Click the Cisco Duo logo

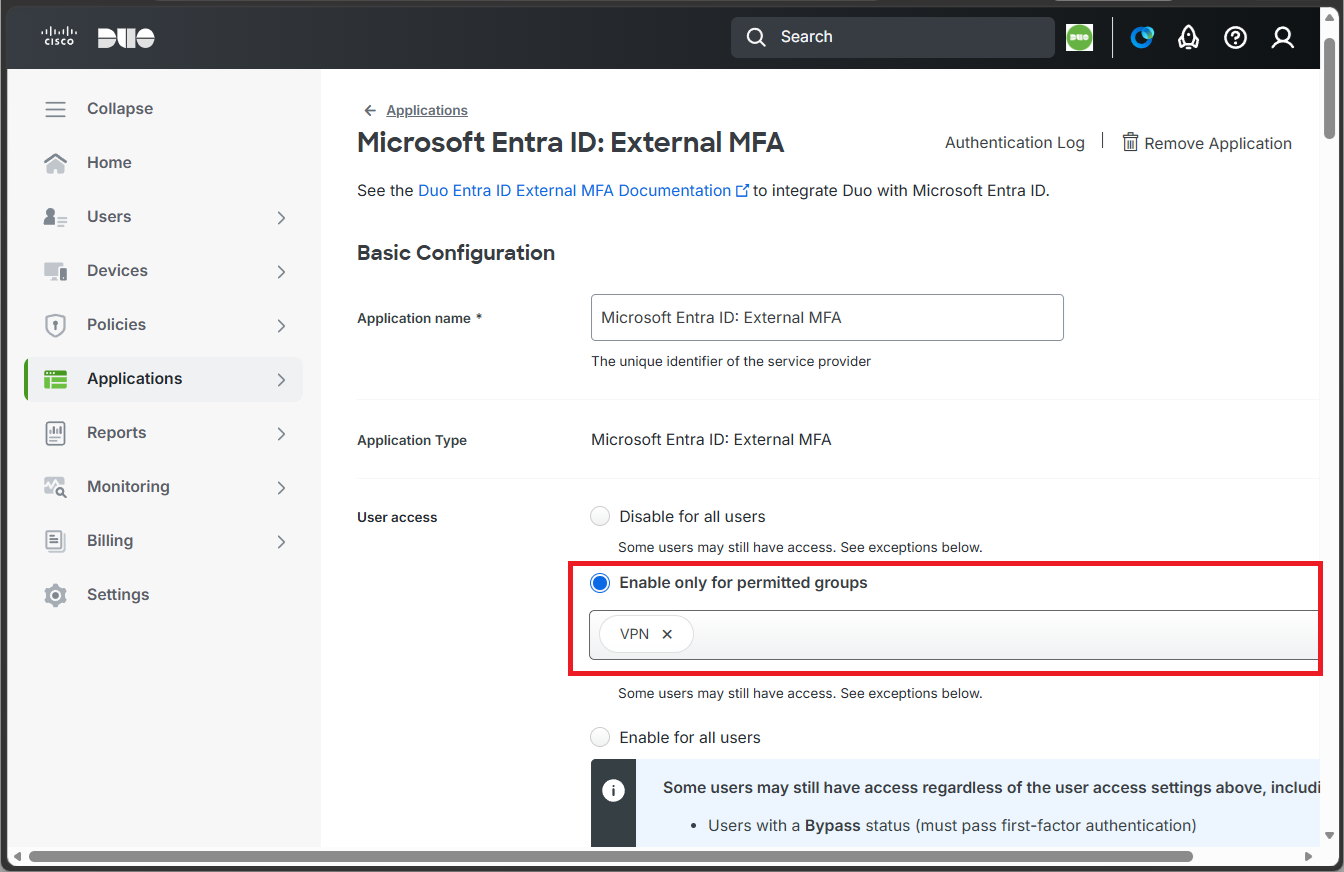tap(98, 38)
